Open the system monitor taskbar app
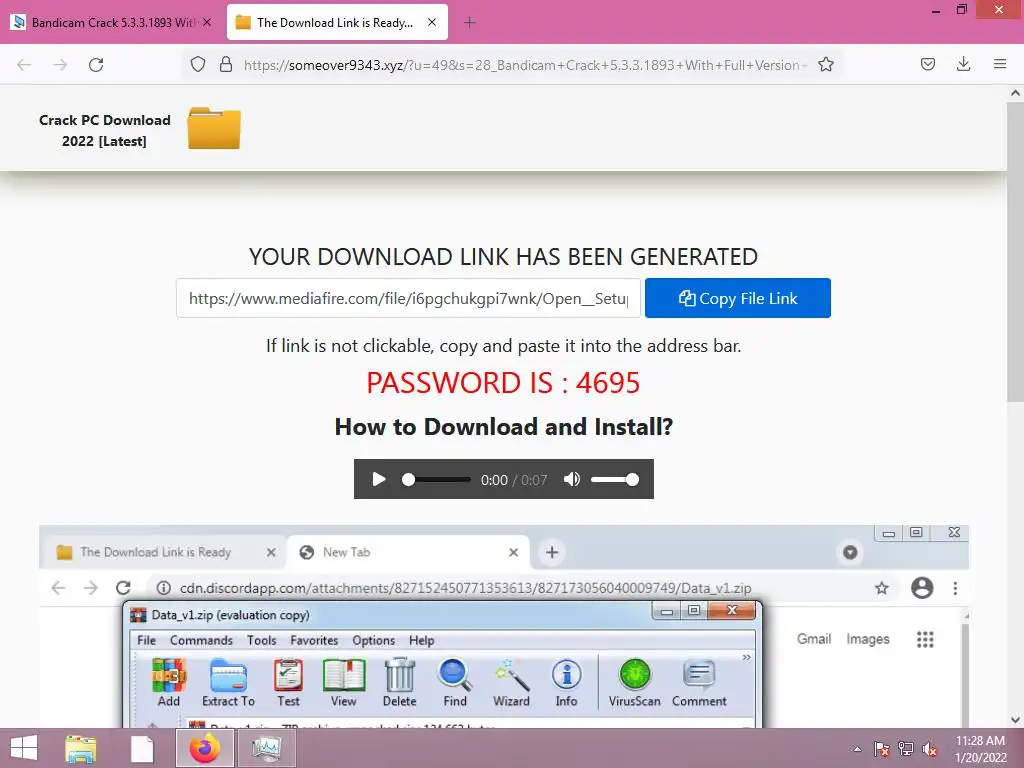1024x768 pixels. [266, 748]
